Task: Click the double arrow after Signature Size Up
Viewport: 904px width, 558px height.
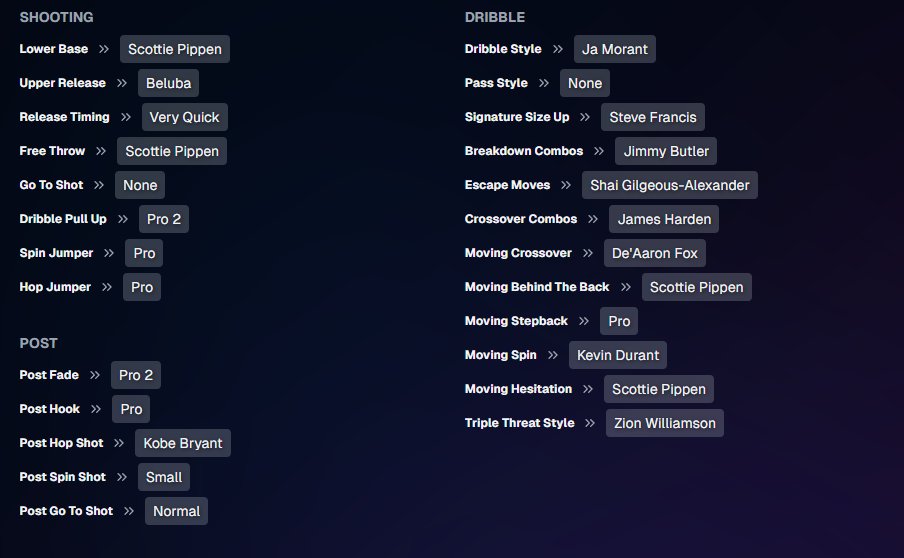Action: [585, 117]
